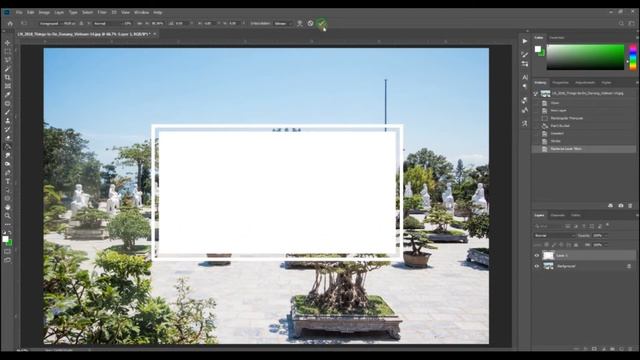Close the open document tab

155,34
